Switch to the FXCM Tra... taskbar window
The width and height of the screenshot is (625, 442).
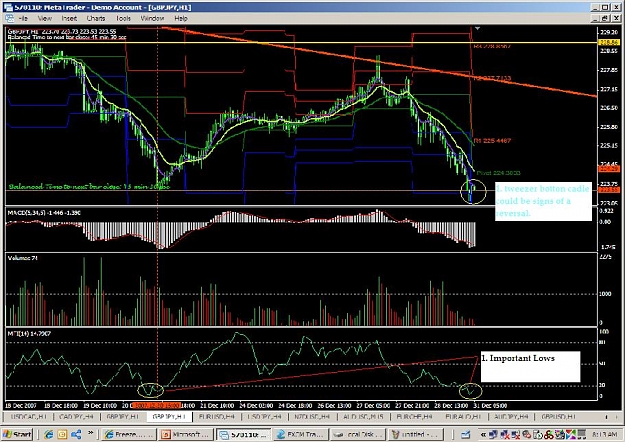(x=301, y=434)
